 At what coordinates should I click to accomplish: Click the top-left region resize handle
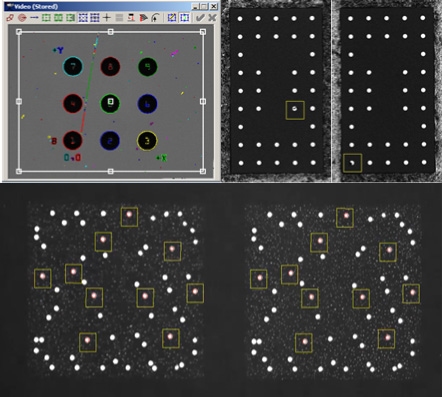19,32
